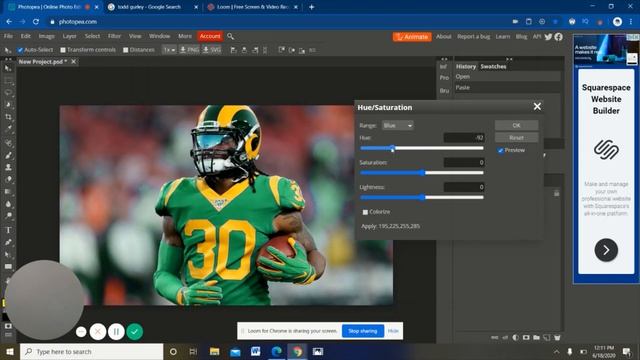Click the Saturation slider track
The image size is (640, 360).
(422, 173)
